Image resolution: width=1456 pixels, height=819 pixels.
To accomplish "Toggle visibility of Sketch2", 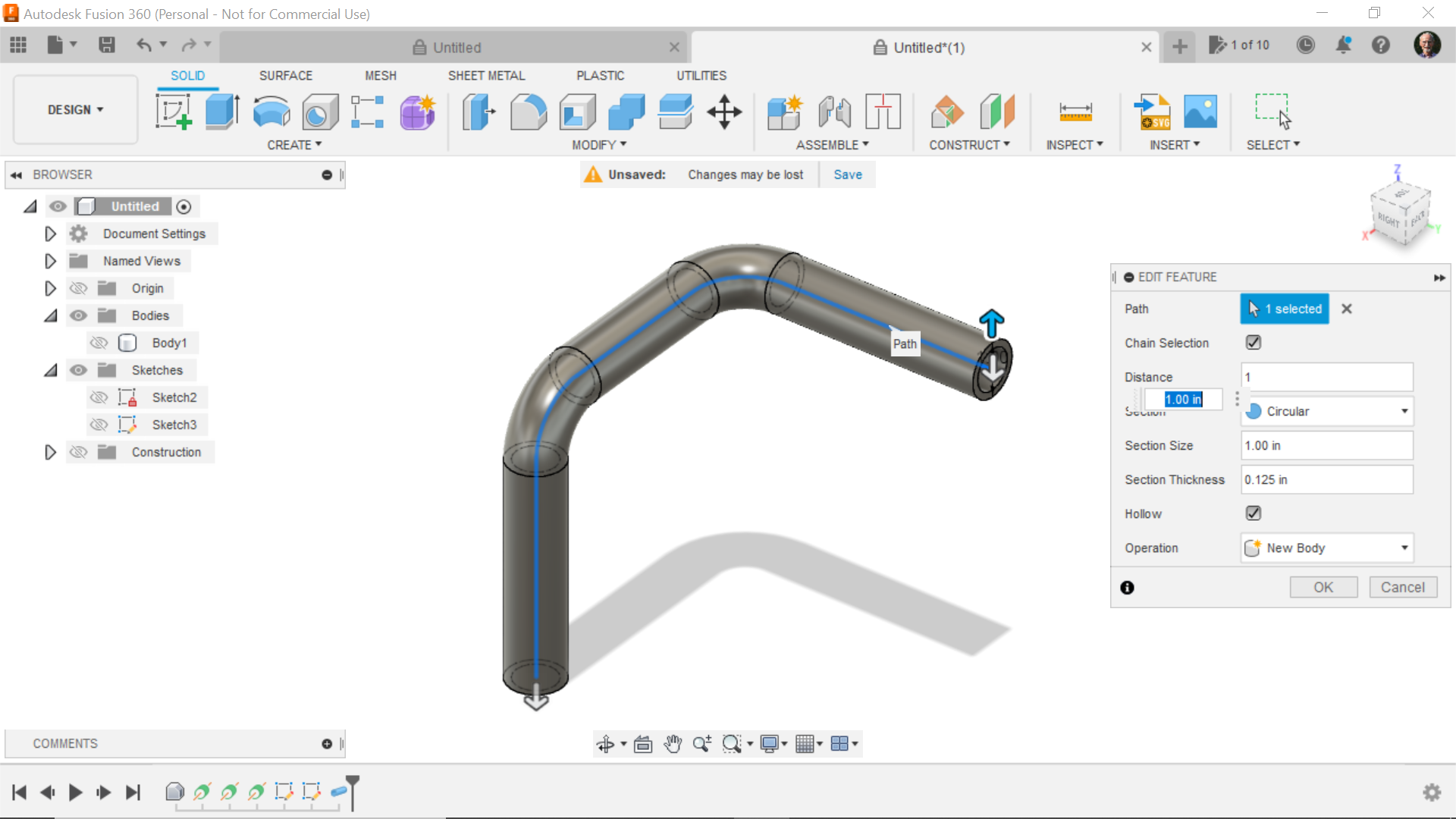I will 99,397.
